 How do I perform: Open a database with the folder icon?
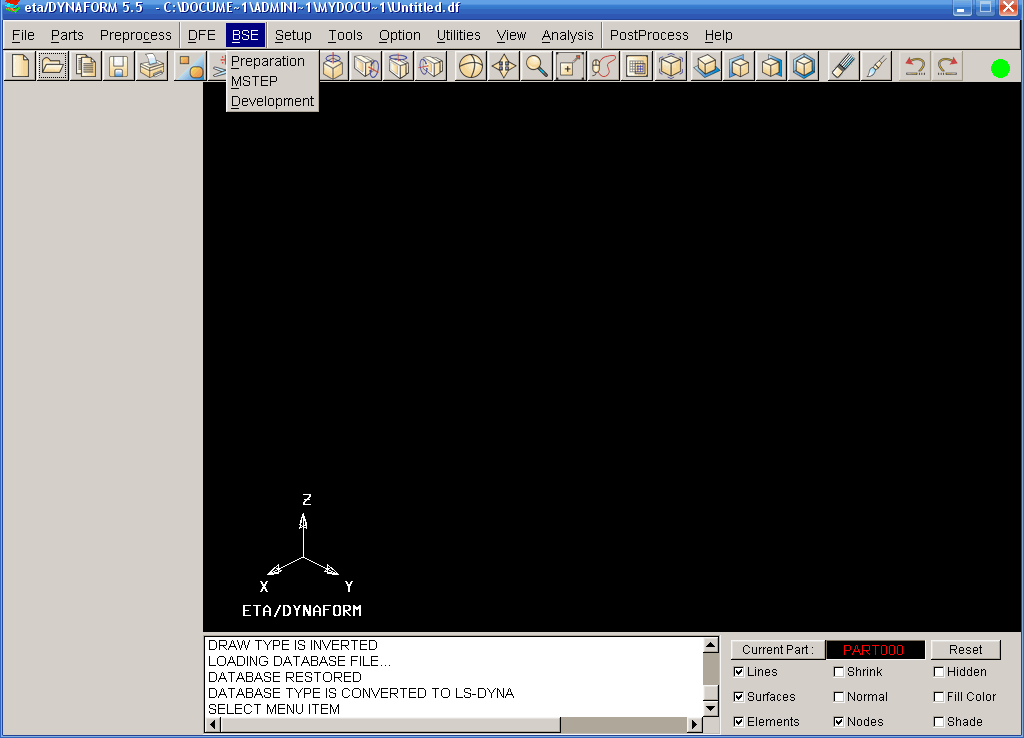pos(53,66)
